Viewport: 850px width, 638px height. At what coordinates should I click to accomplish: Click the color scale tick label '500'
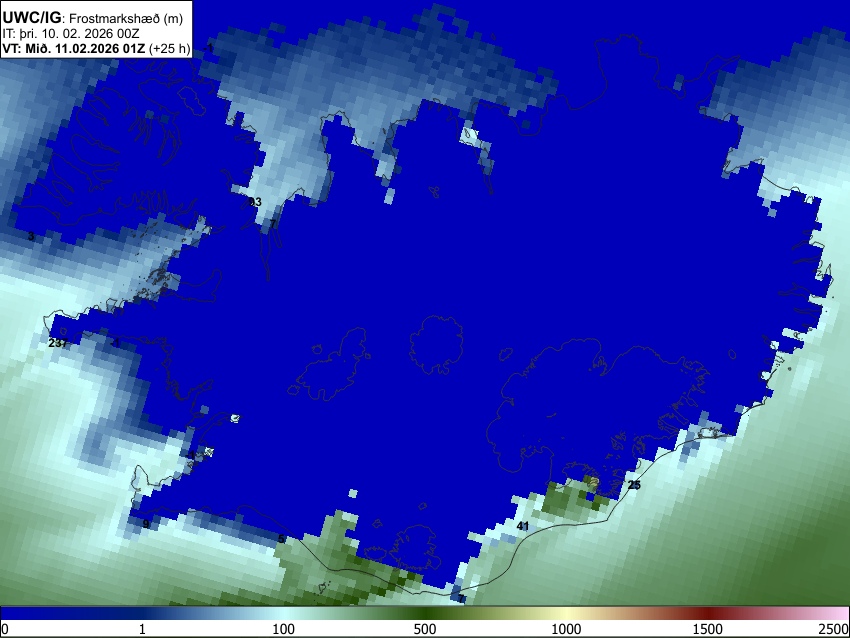point(425,629)
